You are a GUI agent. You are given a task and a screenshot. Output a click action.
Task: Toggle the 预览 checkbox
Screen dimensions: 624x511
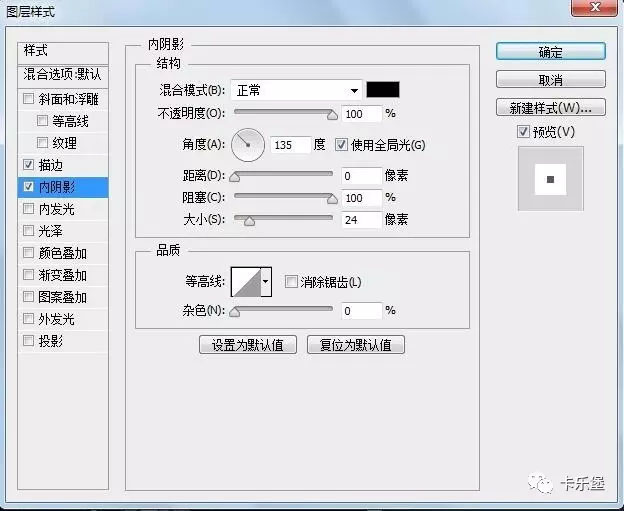pos(523,132)
